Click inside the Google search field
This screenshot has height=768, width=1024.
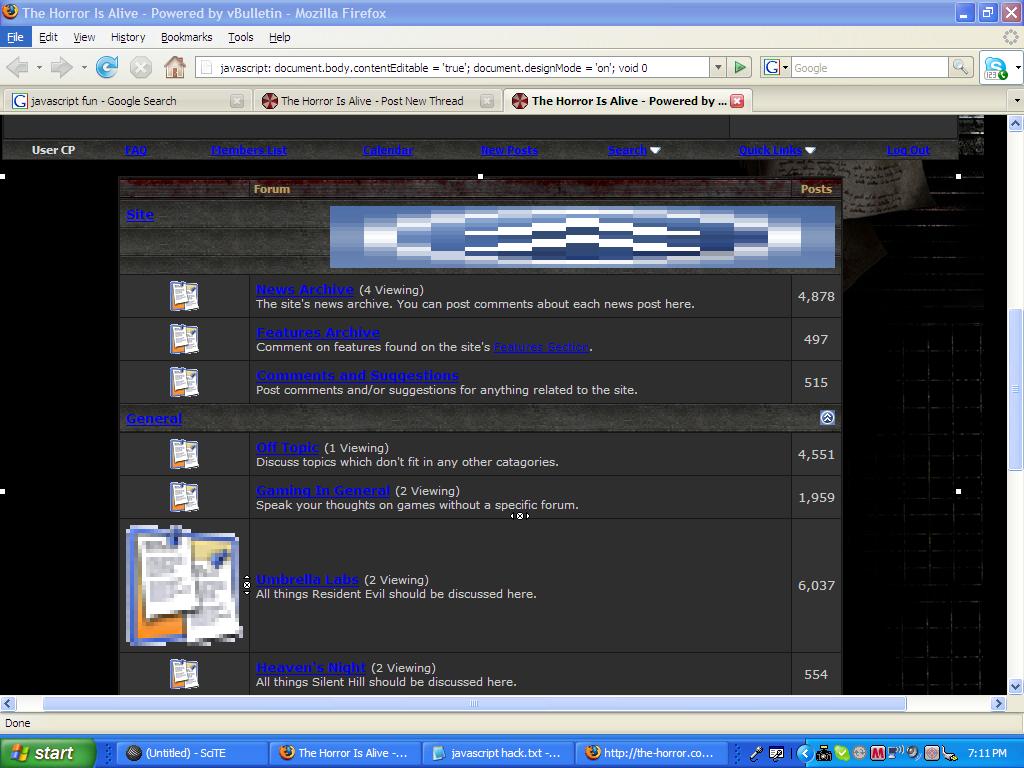point(868,67)
